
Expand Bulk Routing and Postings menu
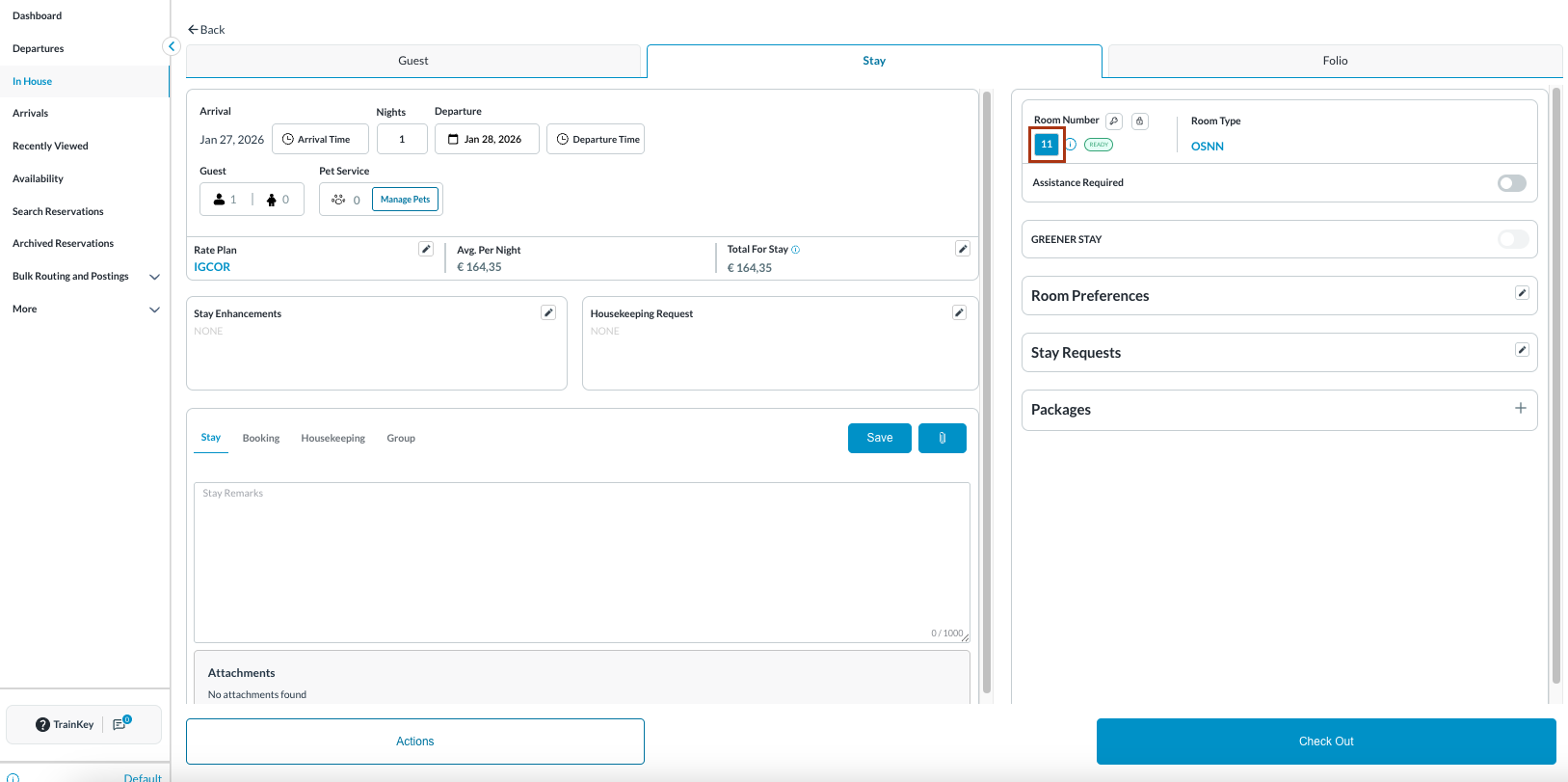[154, 277]
